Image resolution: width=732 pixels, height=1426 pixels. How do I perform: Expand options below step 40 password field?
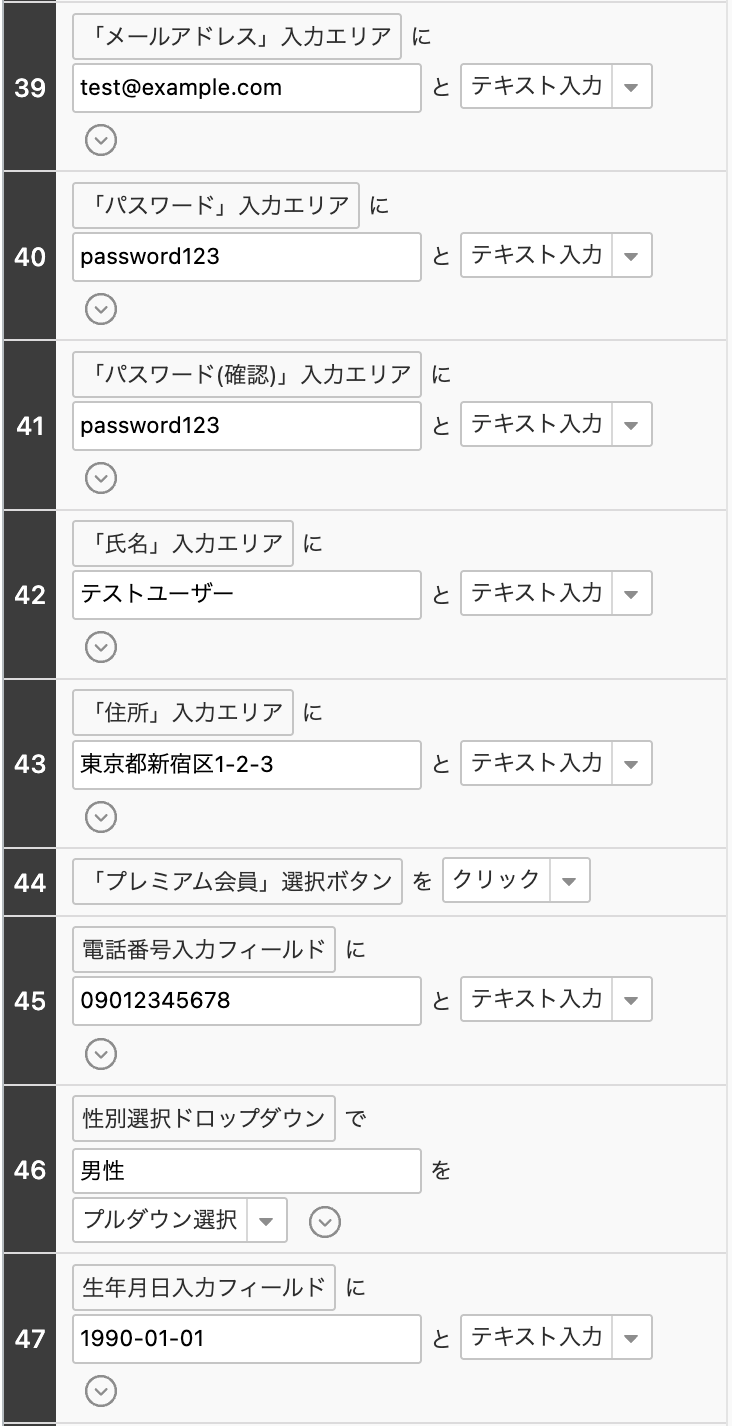[100, 309]
